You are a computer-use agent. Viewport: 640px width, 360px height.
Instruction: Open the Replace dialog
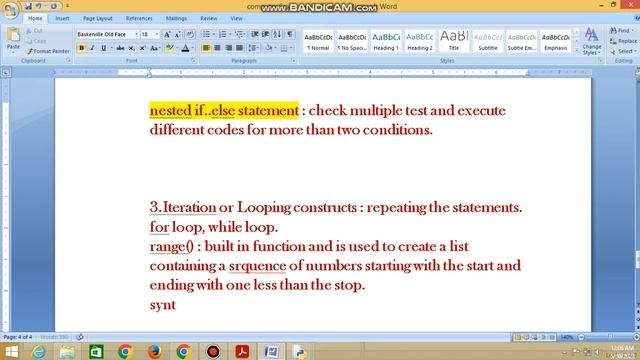623,41
